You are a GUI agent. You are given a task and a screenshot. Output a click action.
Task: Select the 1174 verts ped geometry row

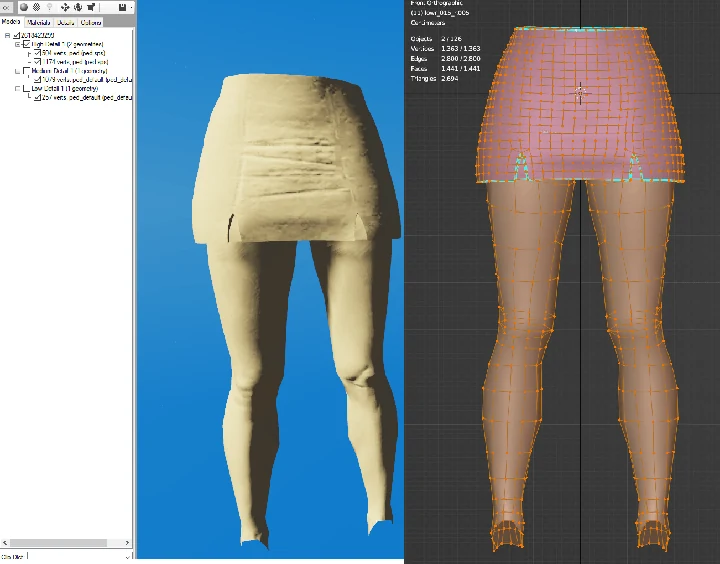point(75,62)
